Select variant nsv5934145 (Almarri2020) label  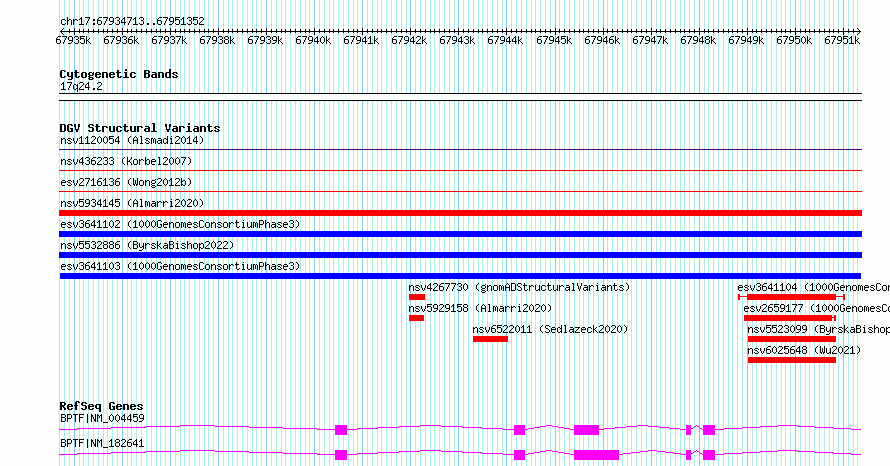click(x=132, y=203)
